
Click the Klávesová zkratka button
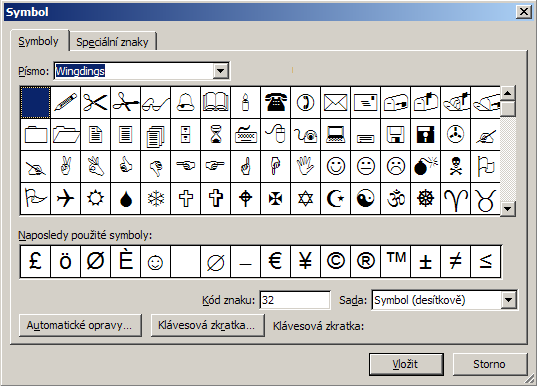coord(207,325)
